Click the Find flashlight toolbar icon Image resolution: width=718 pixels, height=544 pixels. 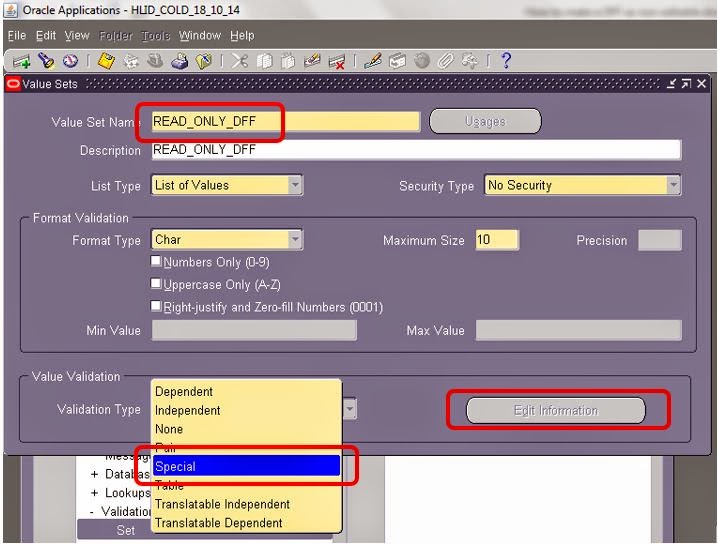[46, 61]
